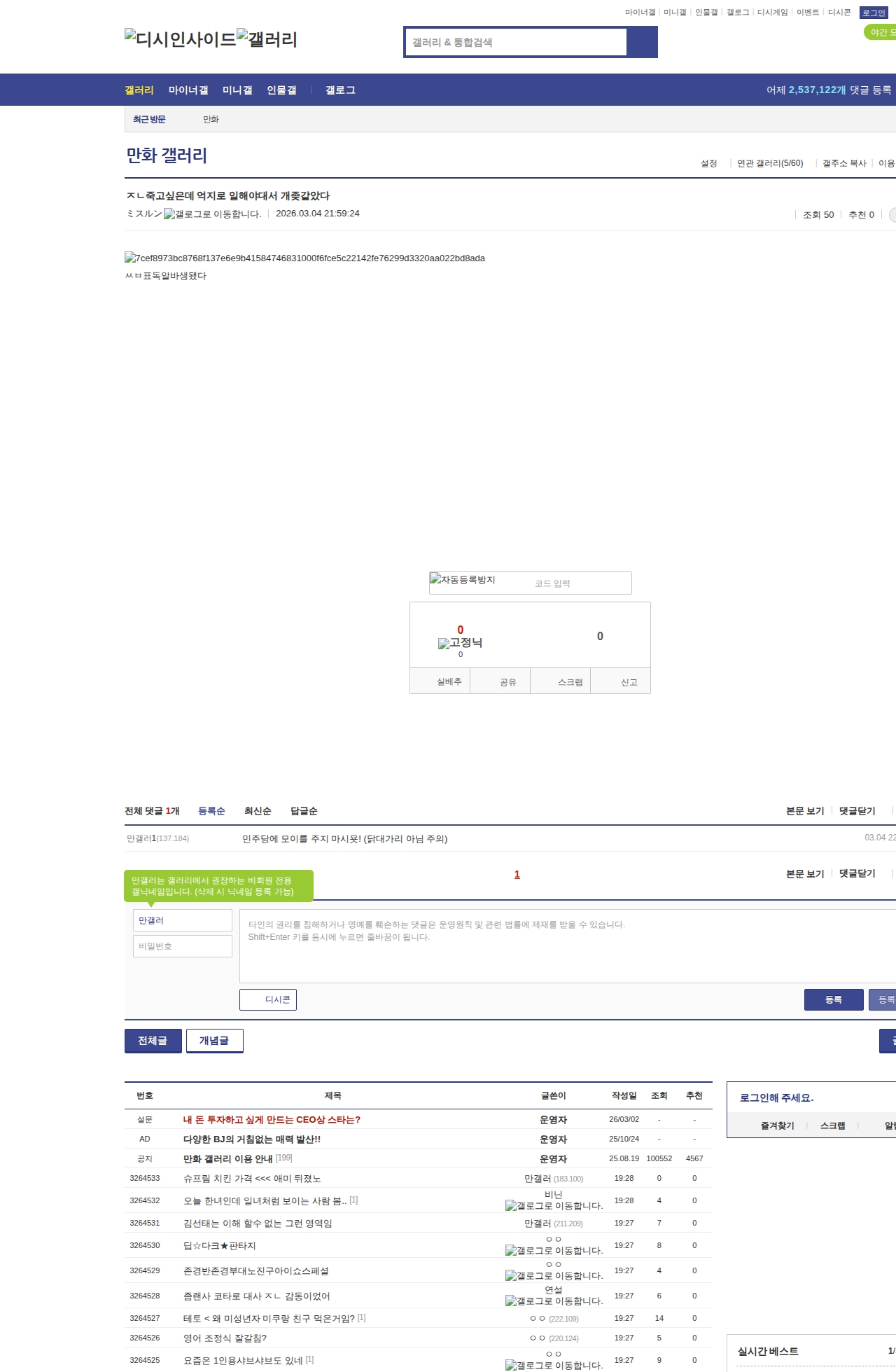Select the 갤러리 tab in the blue navigation bar
896x1372 pixels.
pyautogui.click(x=139, y=90)
